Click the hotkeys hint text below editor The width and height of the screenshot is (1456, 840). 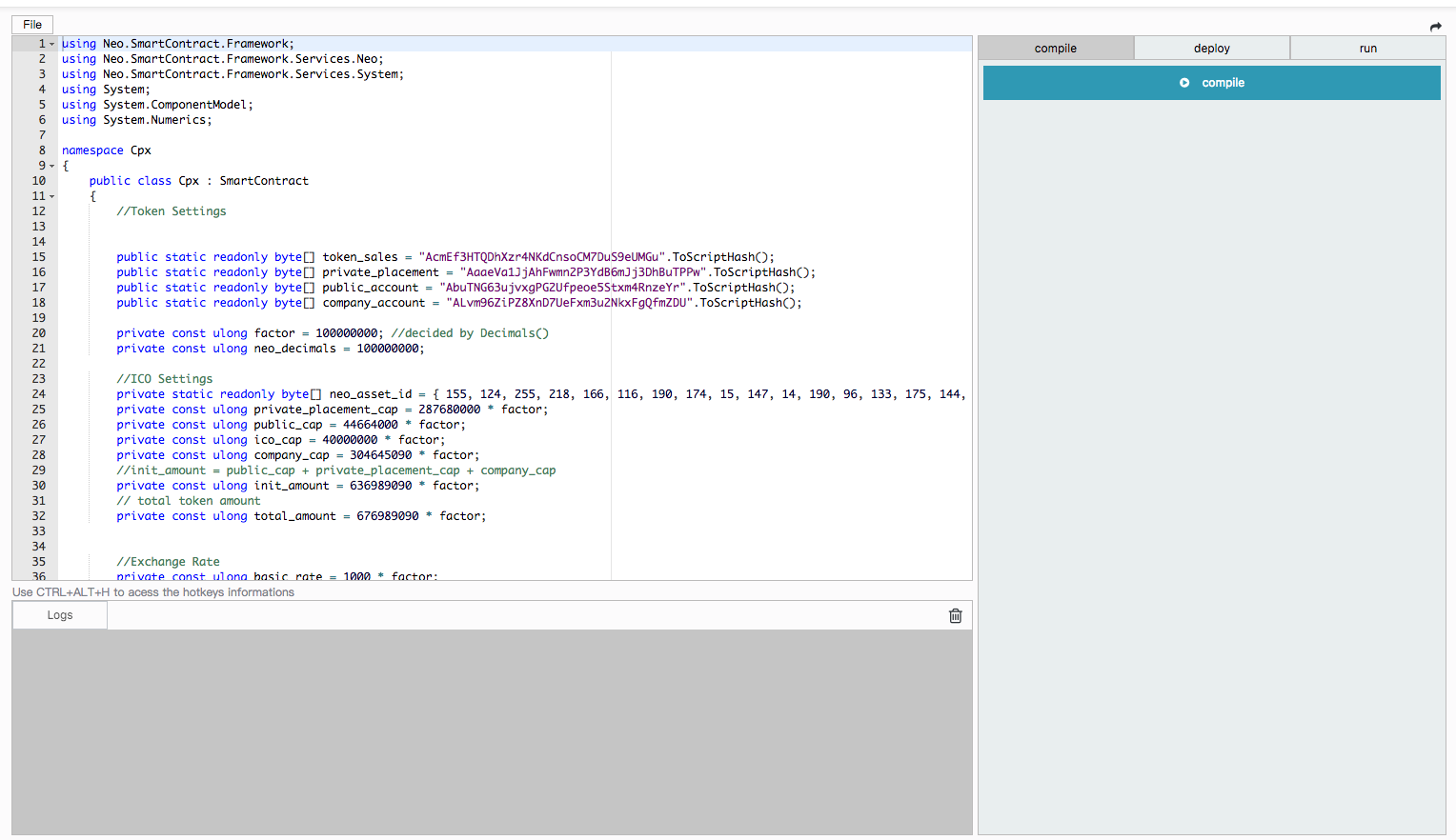coord(153,592)
